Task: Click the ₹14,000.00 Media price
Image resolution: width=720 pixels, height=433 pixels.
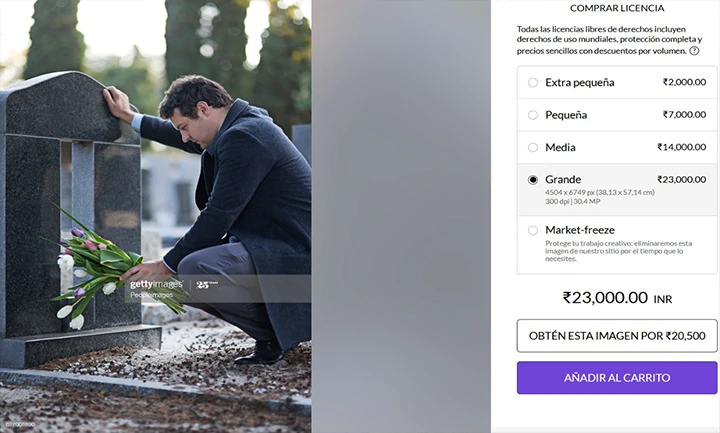Action: (681, 147)
